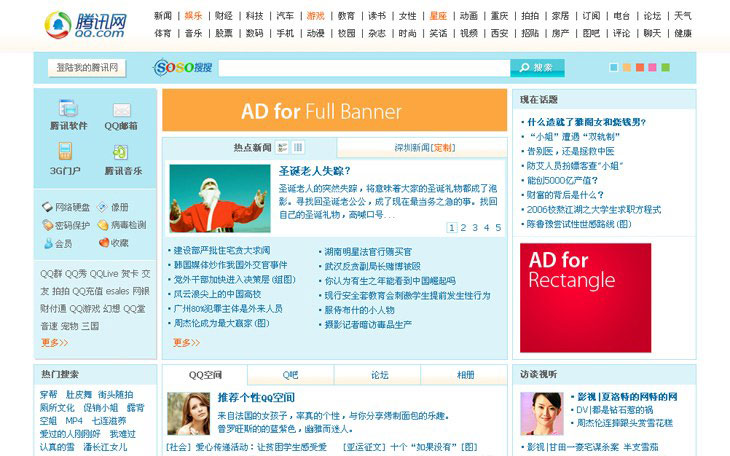Screen dimensions: 730x456
Task: Select the Q吧 tab
Action: coord(291,375)
